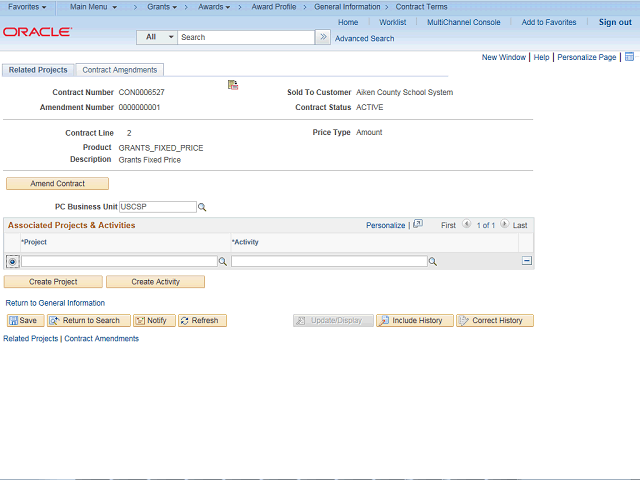
Task: Open Advanced Search link
Action: pyautogui.click(x=364, y=38)
